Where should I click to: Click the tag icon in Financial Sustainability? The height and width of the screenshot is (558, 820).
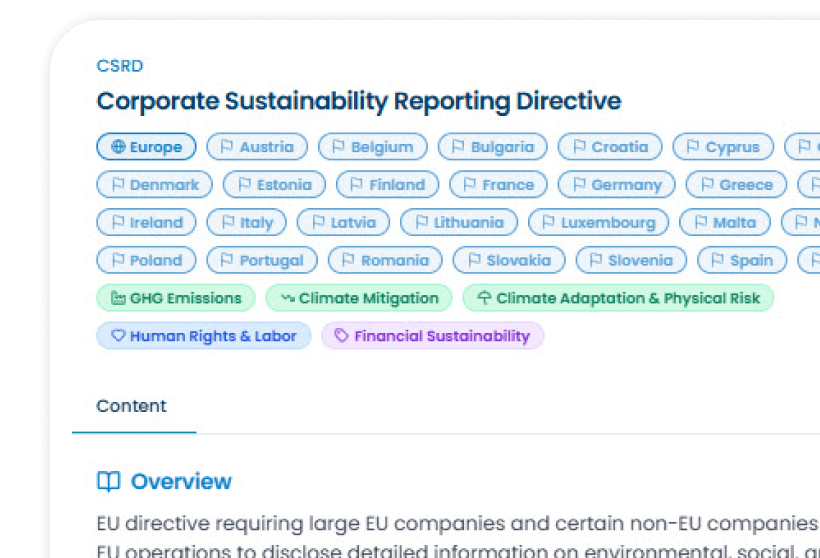point(341,335)
